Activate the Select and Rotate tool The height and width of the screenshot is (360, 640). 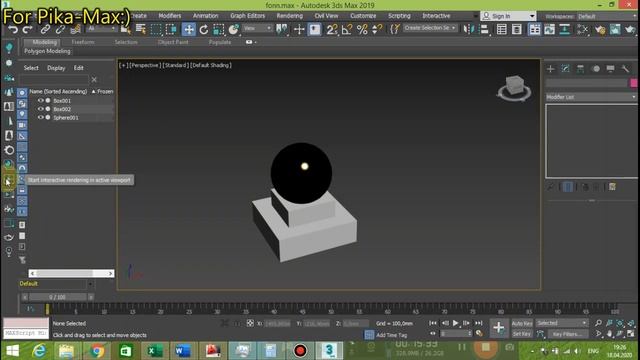click(204, 29)
